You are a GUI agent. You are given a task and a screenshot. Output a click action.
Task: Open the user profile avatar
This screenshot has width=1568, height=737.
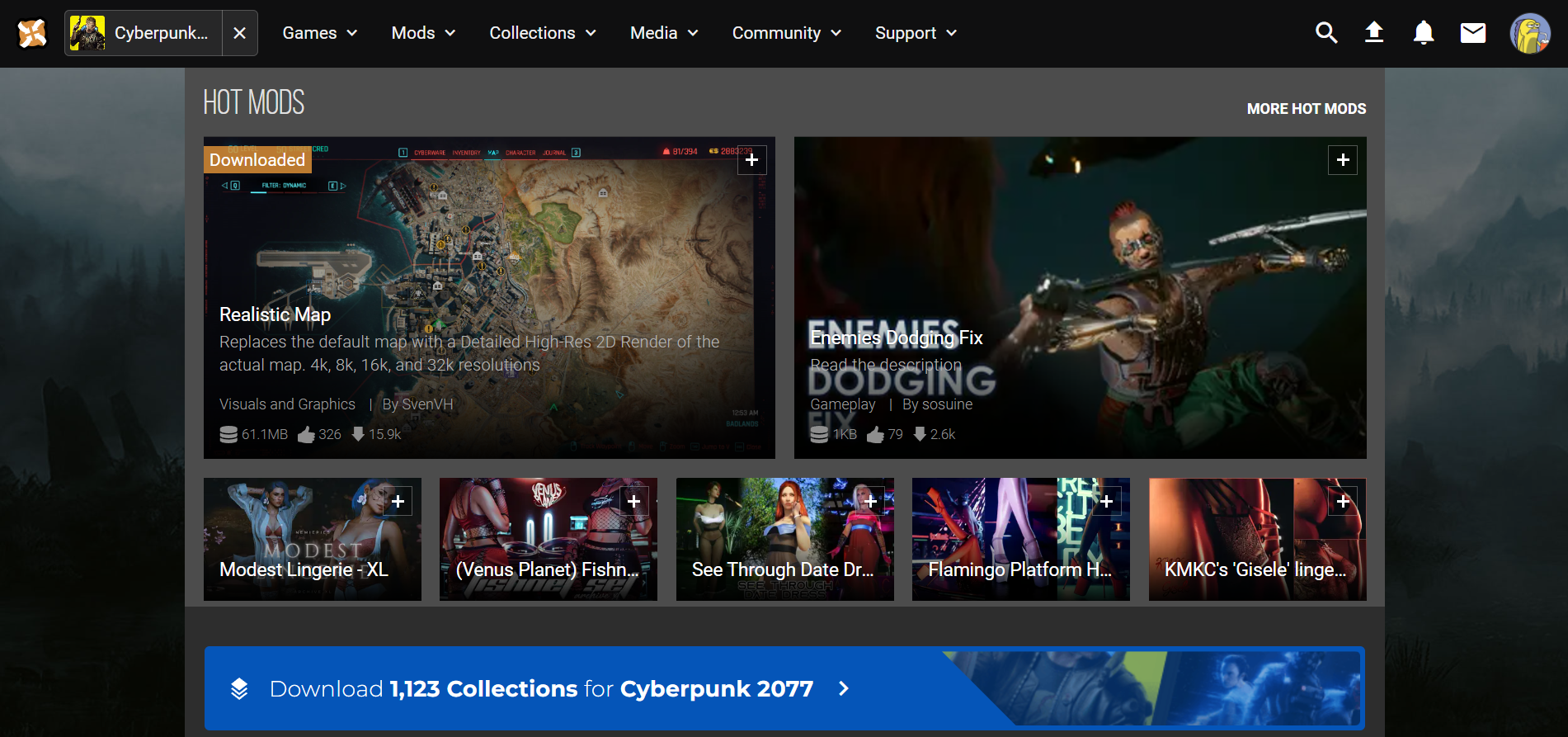(1529, 34)
